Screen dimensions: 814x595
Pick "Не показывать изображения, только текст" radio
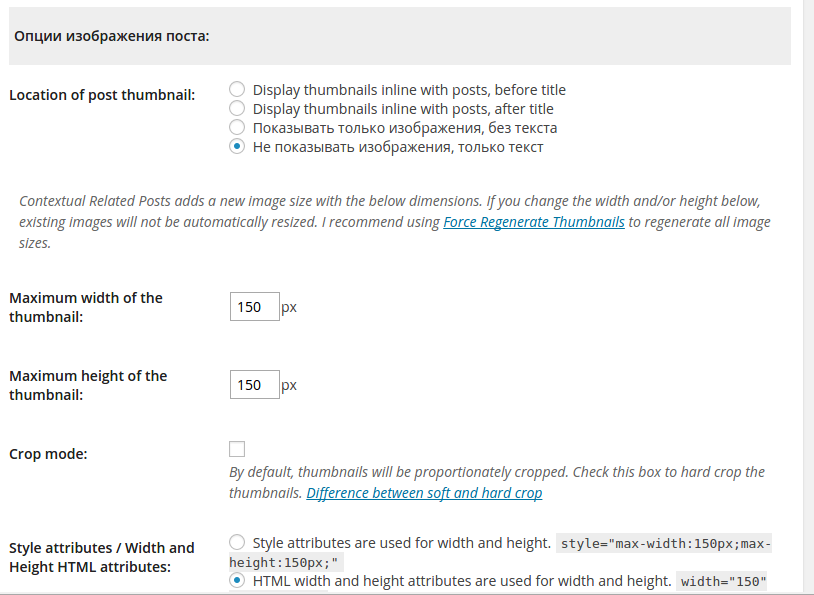(x=237, y=147)
